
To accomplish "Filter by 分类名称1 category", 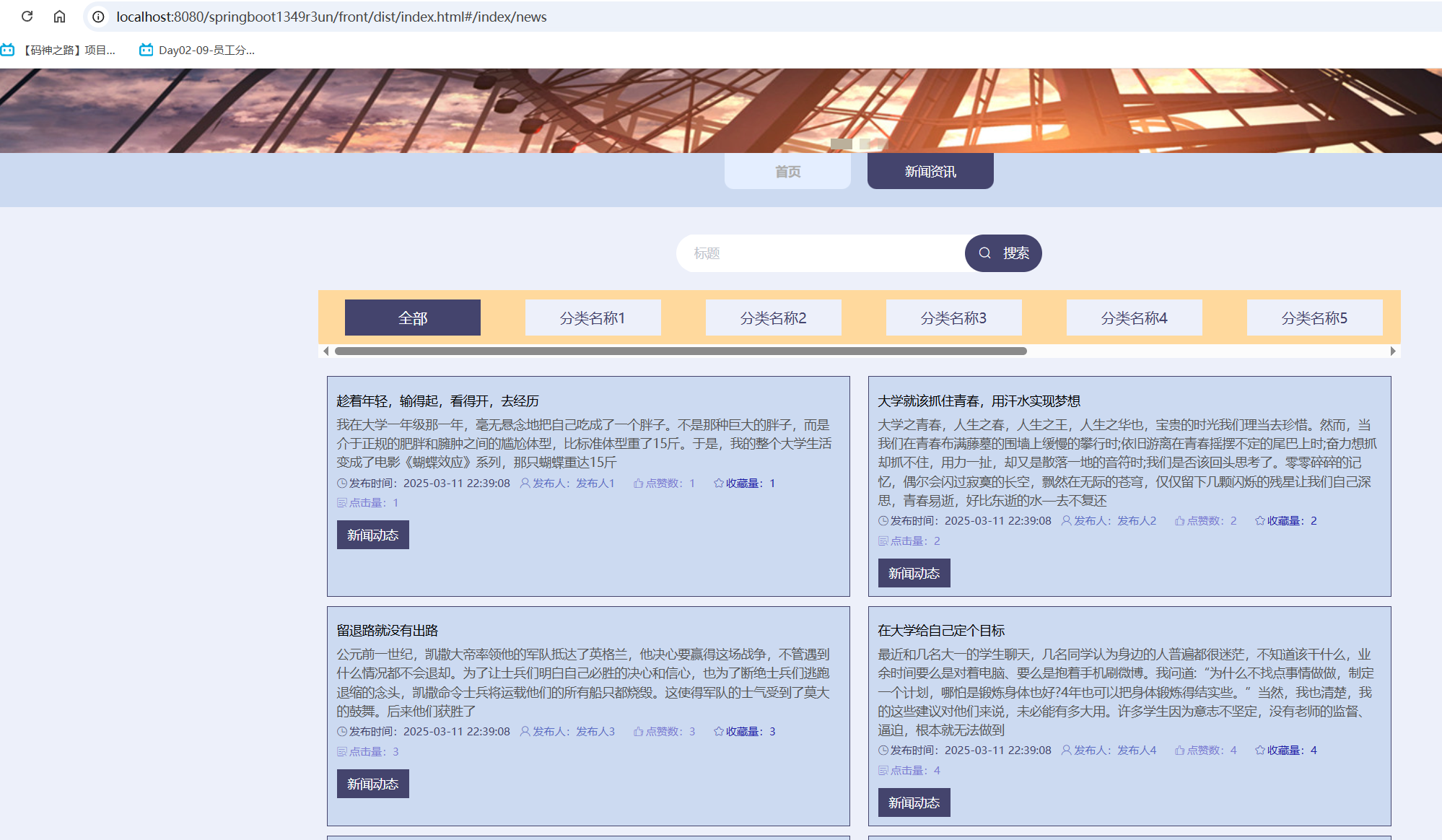I will 593,318.
